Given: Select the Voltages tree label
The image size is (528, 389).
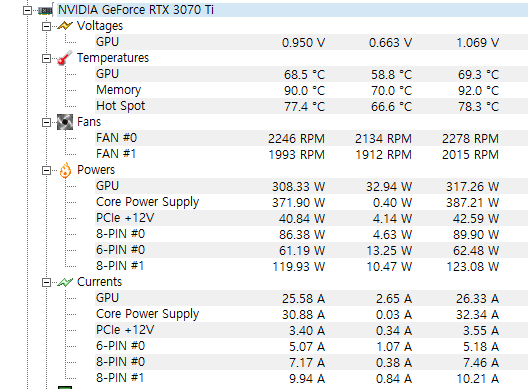Looking at the screenshot, I should (100, 26).
